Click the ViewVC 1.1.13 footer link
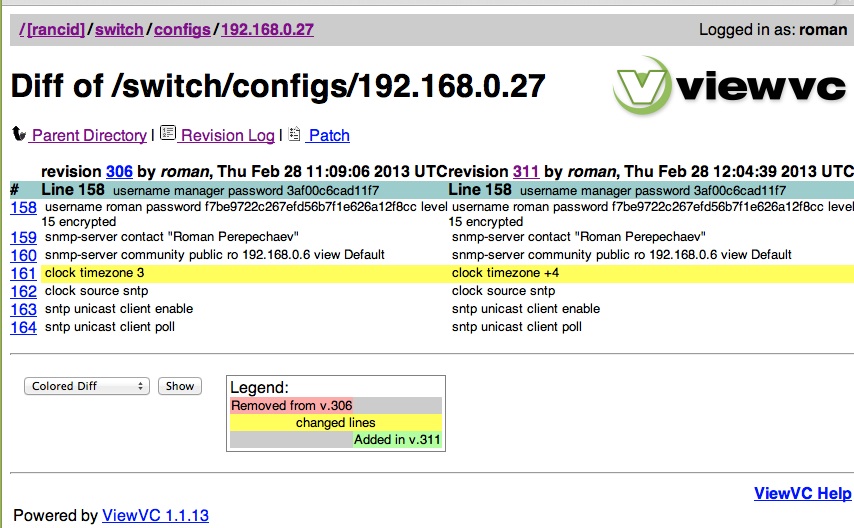 pos(155,516)
